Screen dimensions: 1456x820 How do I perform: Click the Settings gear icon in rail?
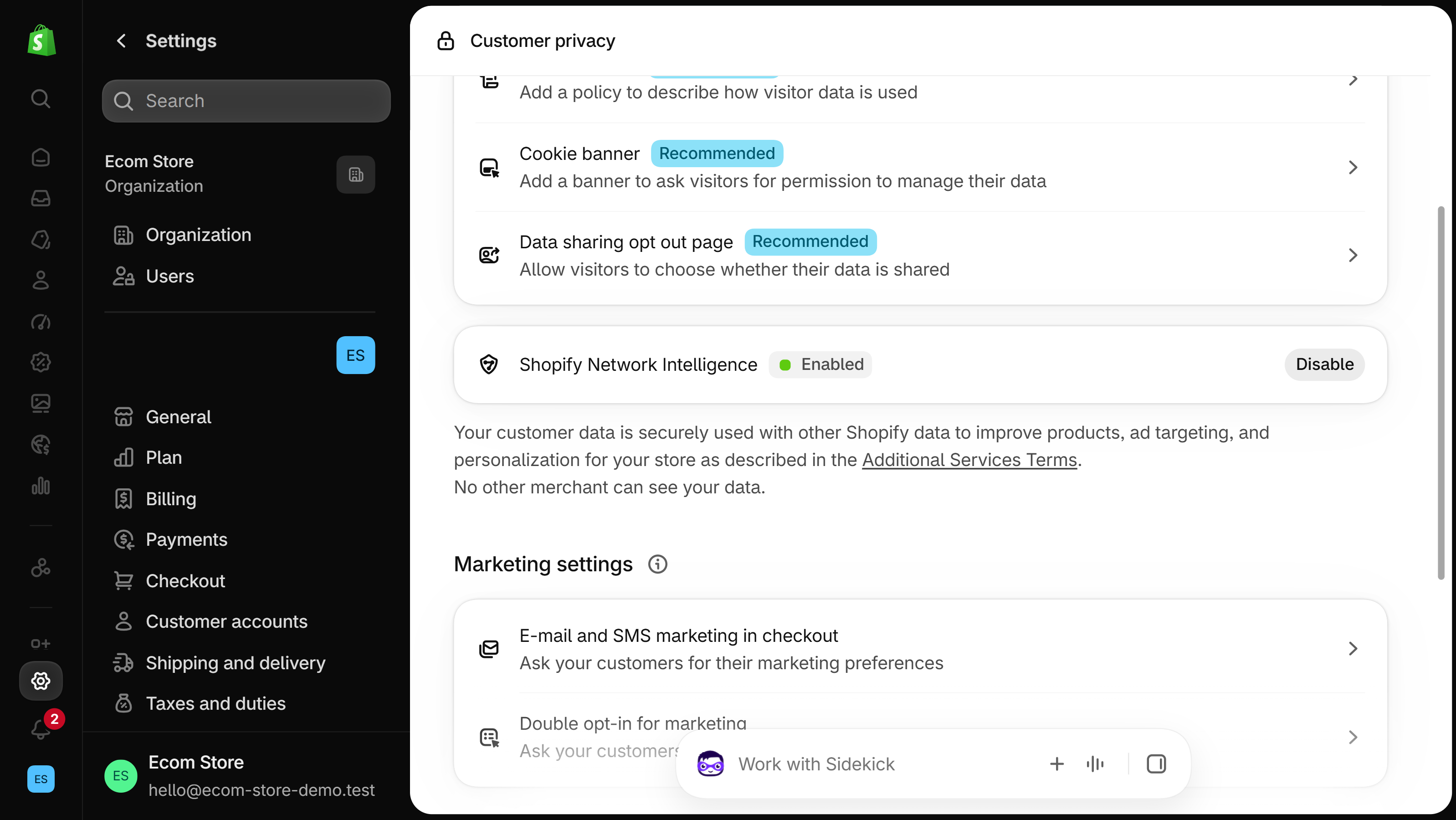click(x=41, y=681)
